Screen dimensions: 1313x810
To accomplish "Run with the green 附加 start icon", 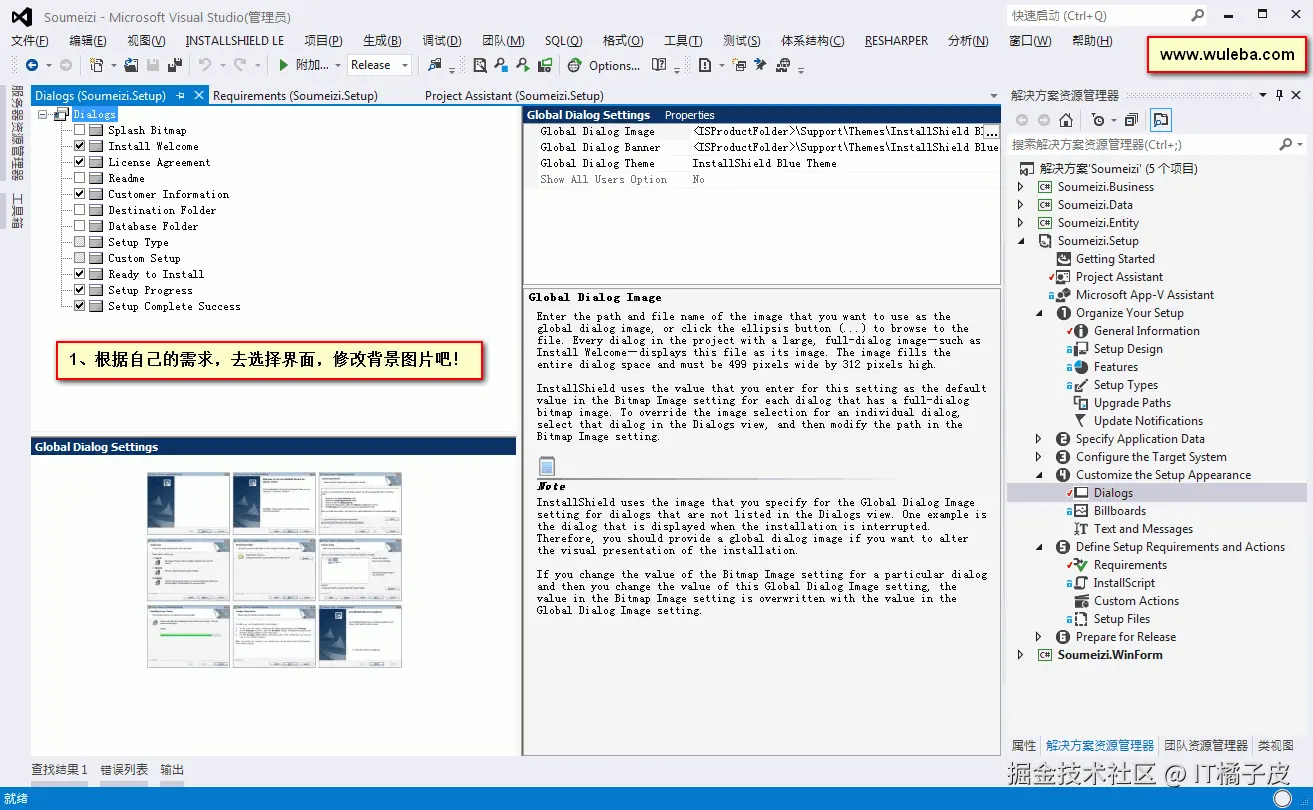I will (283, 64).
